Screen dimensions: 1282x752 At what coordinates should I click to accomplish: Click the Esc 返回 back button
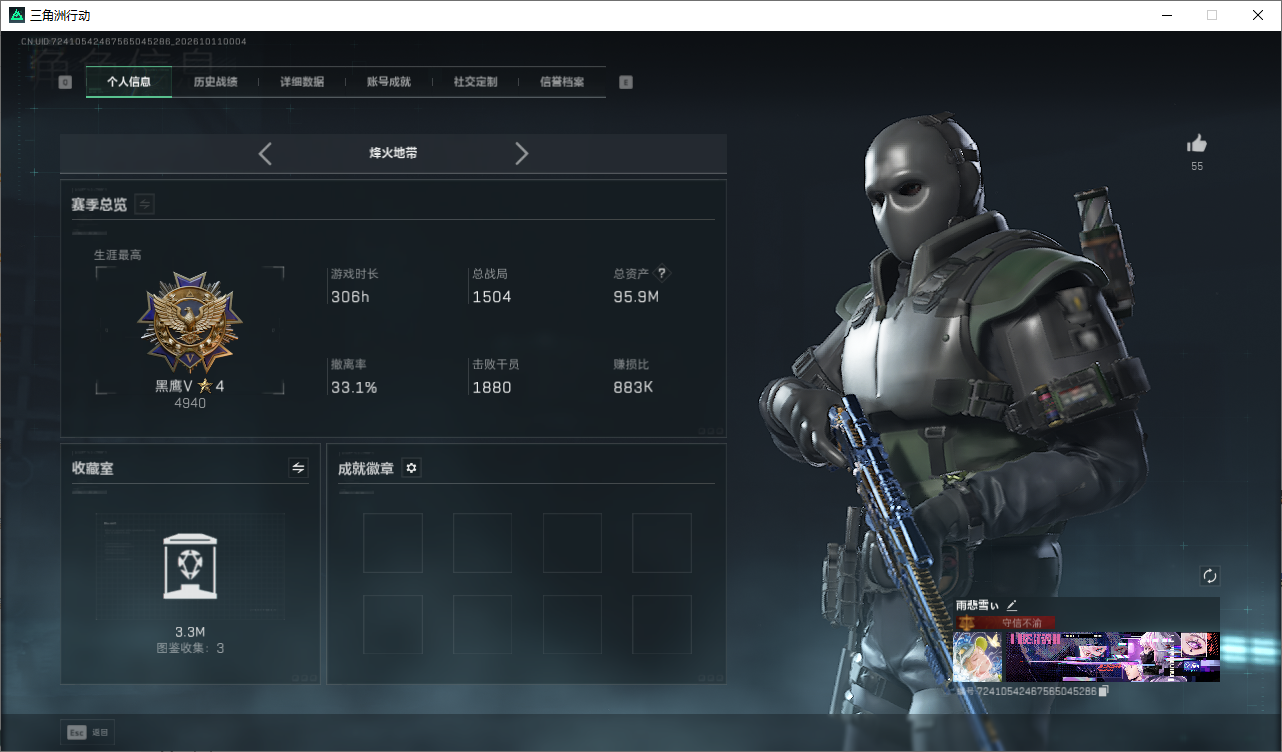coord(87,732)
